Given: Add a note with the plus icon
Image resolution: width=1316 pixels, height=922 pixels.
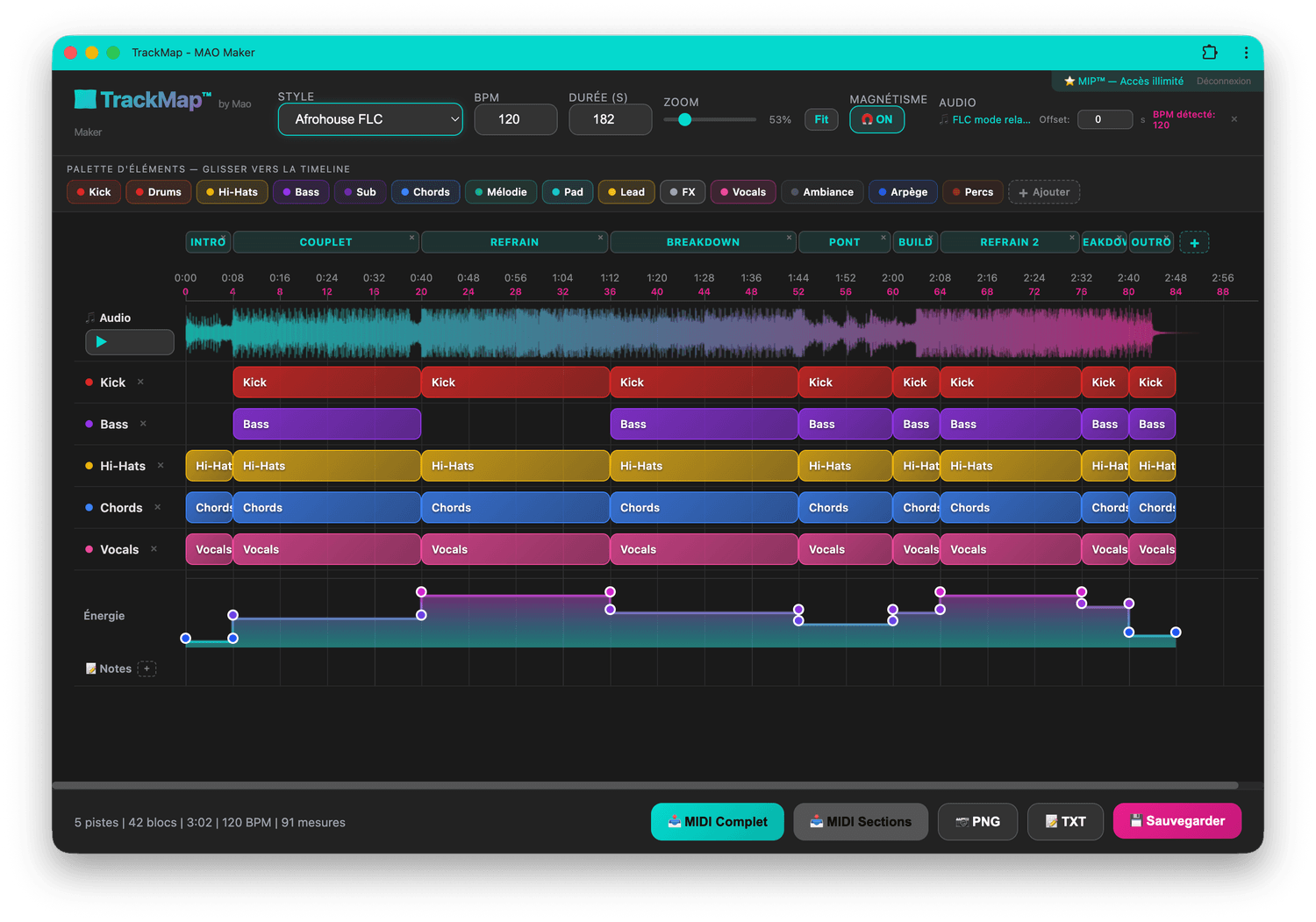Looking at the screenshot, I should tap(147, 669).
